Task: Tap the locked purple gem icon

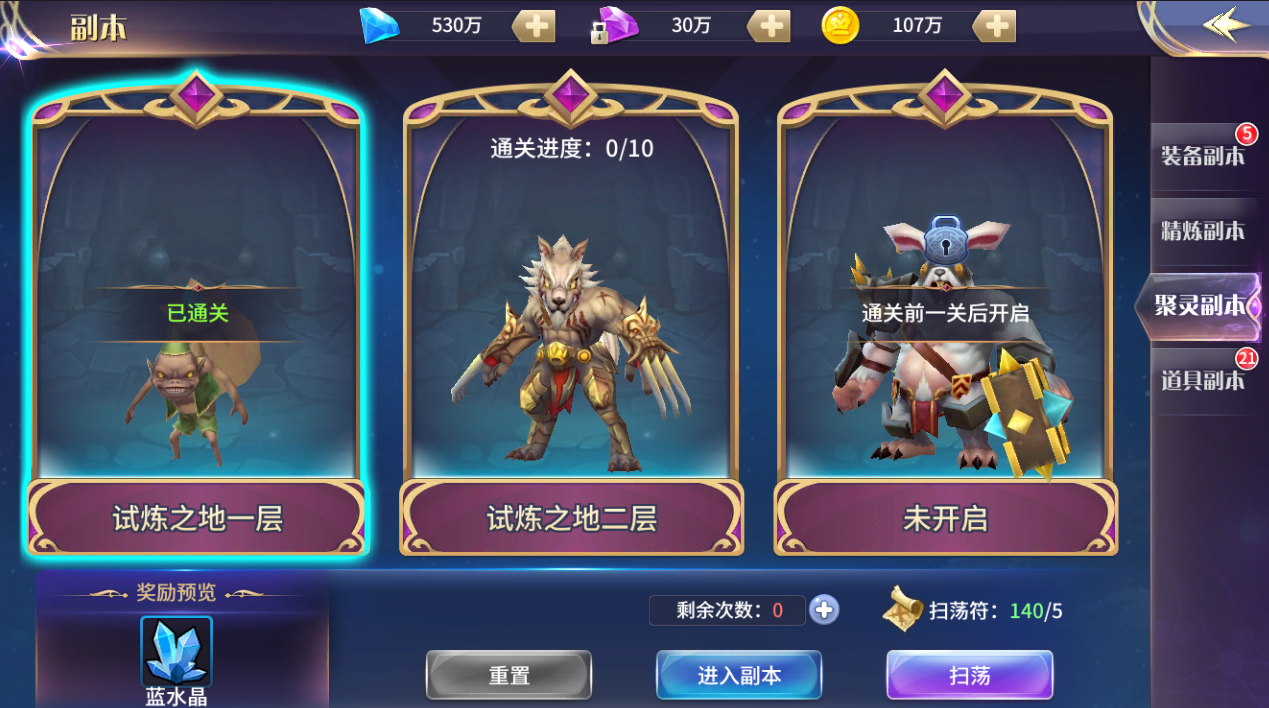Action: 613,26
